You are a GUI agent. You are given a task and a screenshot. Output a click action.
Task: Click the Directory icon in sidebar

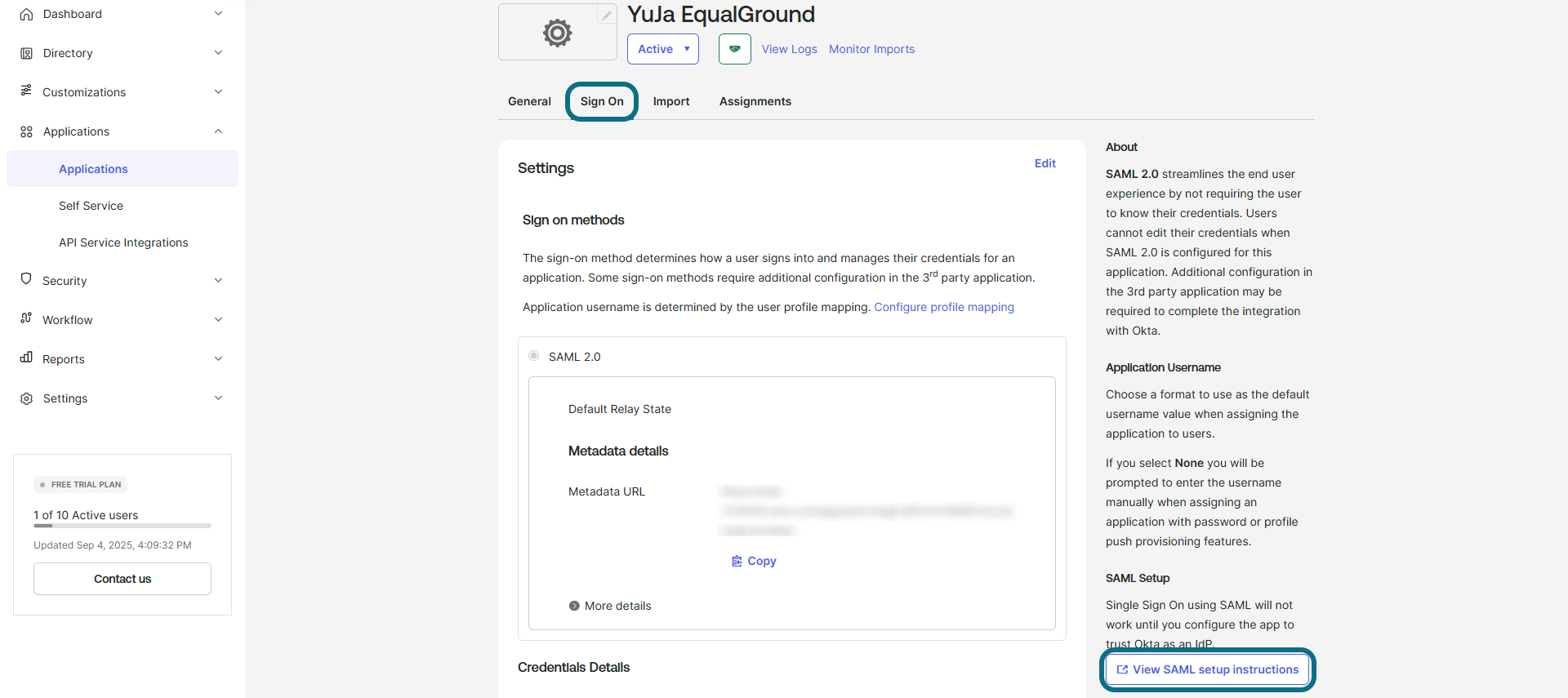(x=26, y=53)
